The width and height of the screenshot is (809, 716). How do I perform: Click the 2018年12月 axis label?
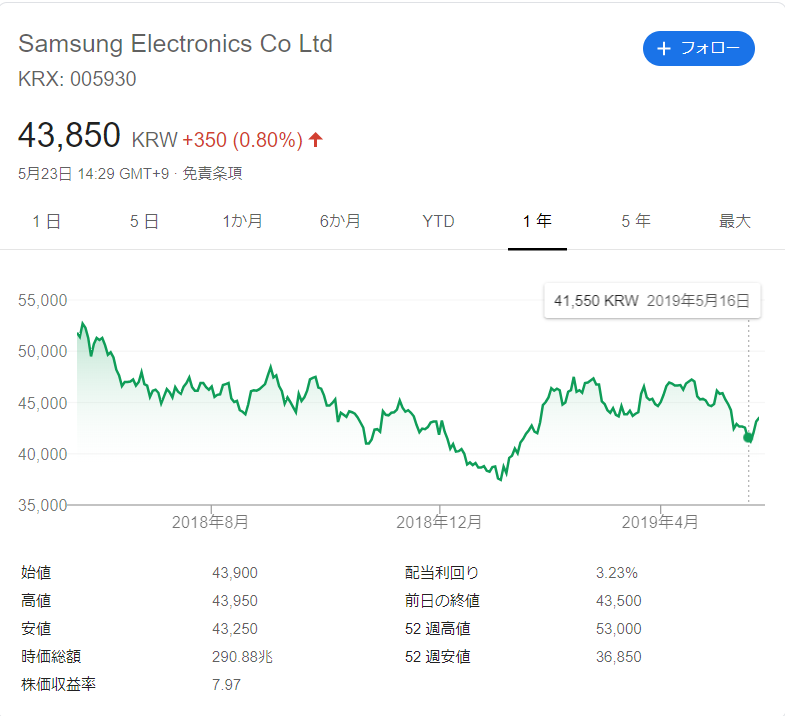(x=439, y=521)
